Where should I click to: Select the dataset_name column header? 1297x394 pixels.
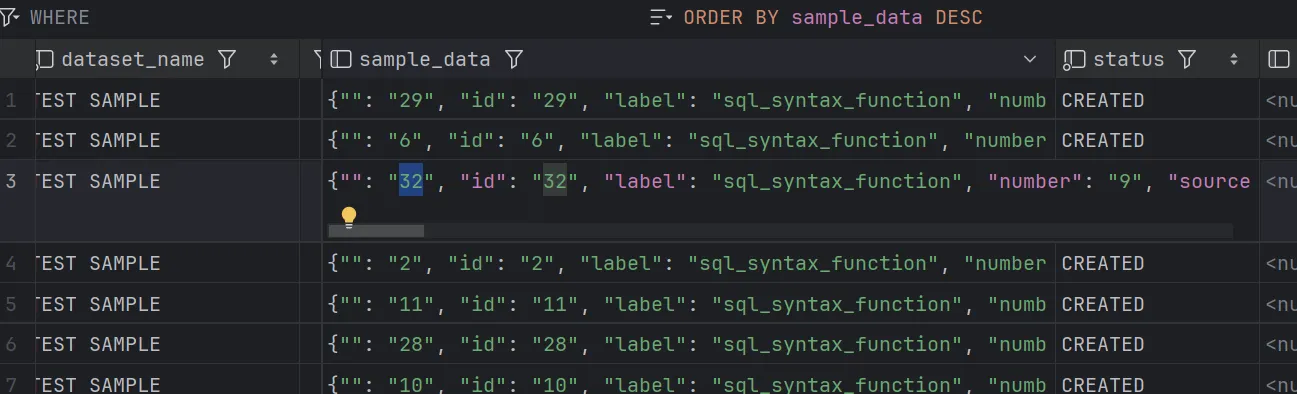coord(133,60)
